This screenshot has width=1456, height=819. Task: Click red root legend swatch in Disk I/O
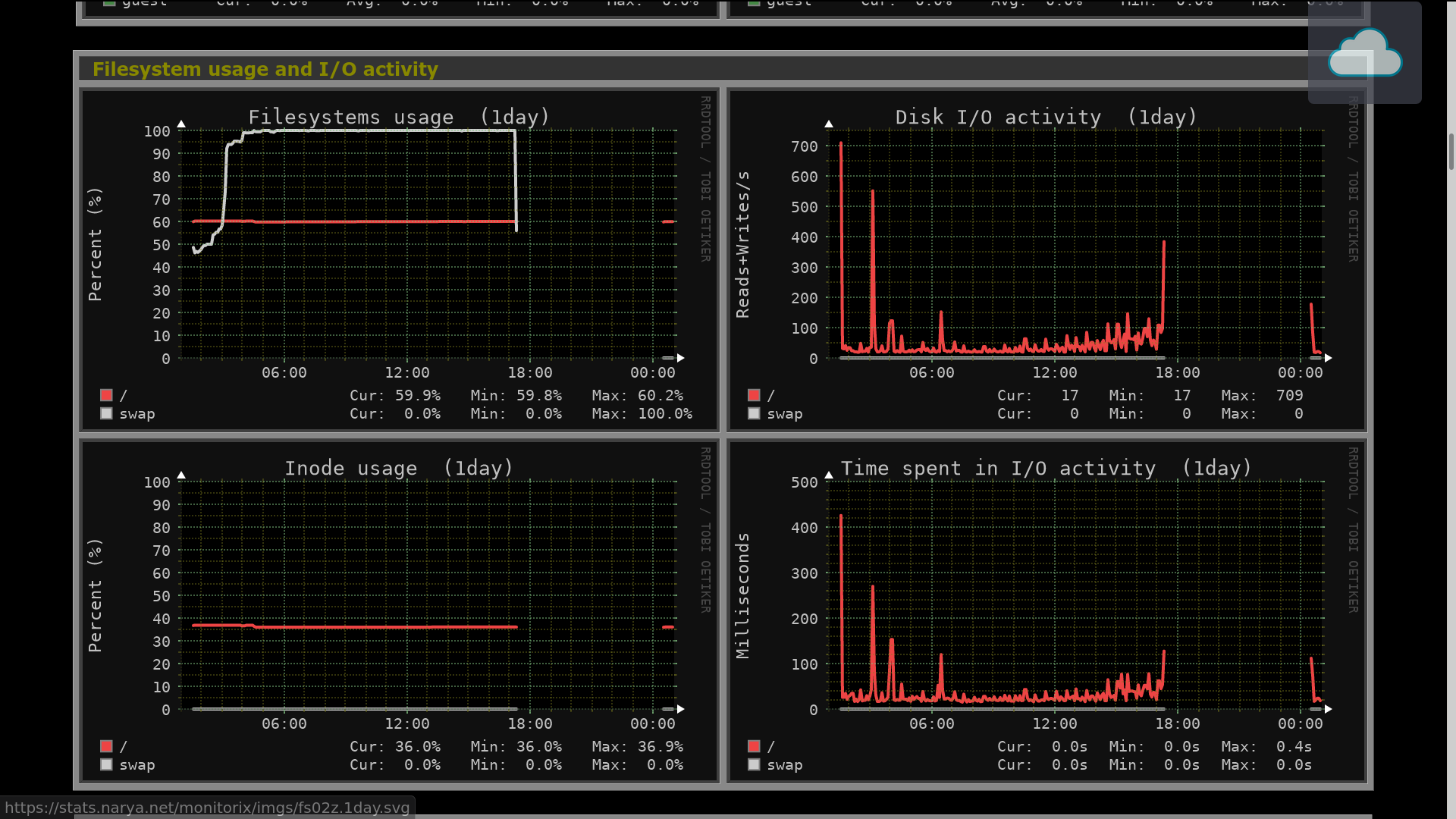point(754,395)
